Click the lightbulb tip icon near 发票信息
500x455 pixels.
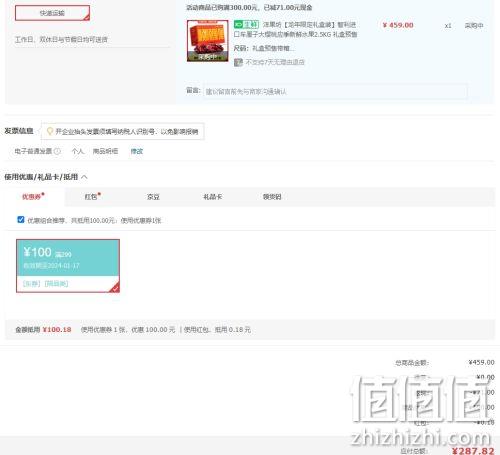pos(50,131)
